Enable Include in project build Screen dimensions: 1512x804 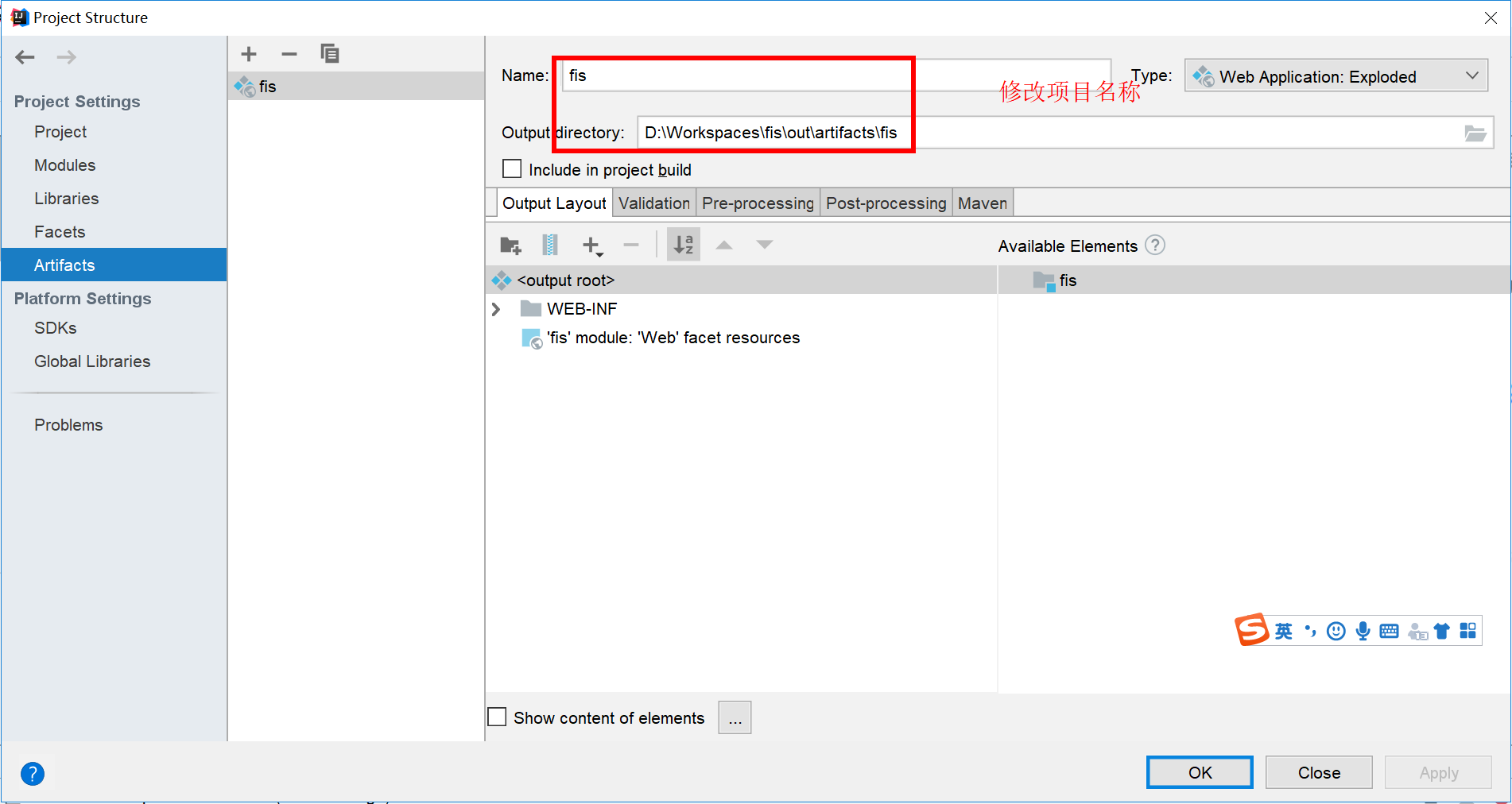[x=512, y=169]
